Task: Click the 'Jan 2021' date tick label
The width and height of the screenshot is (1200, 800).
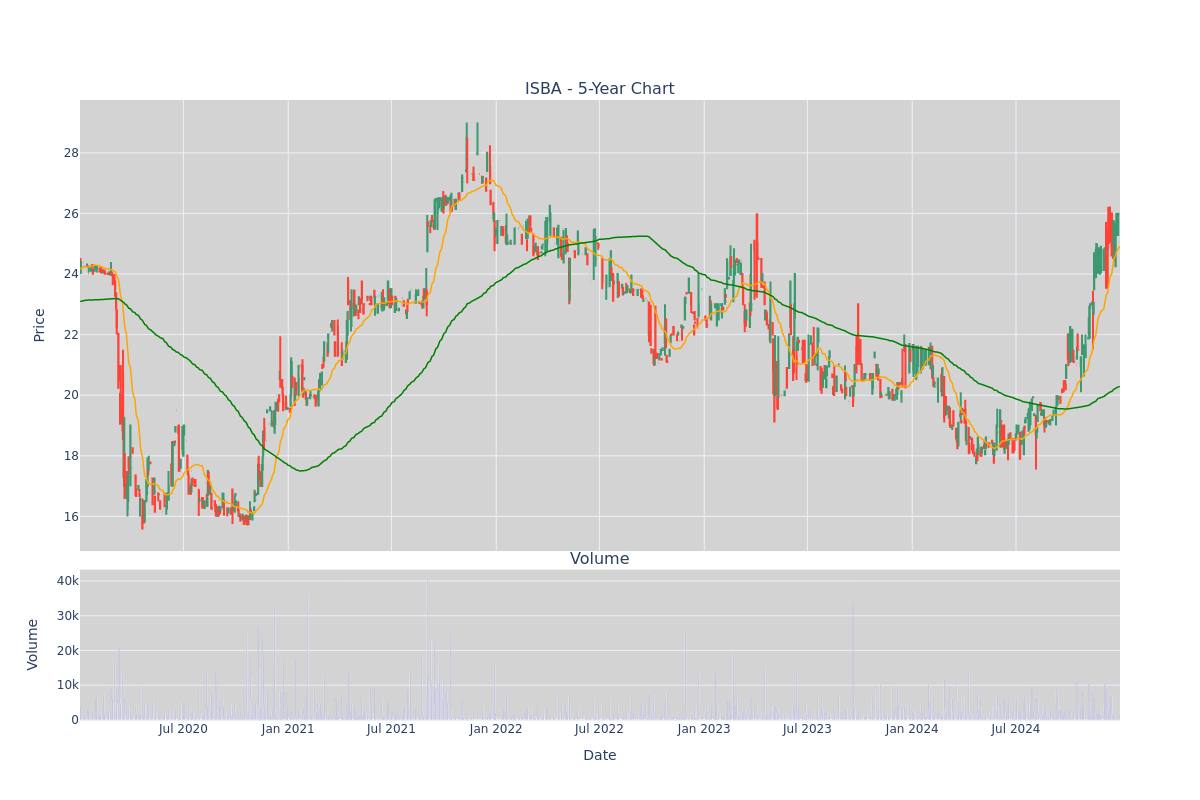Action: pos(288,729)
